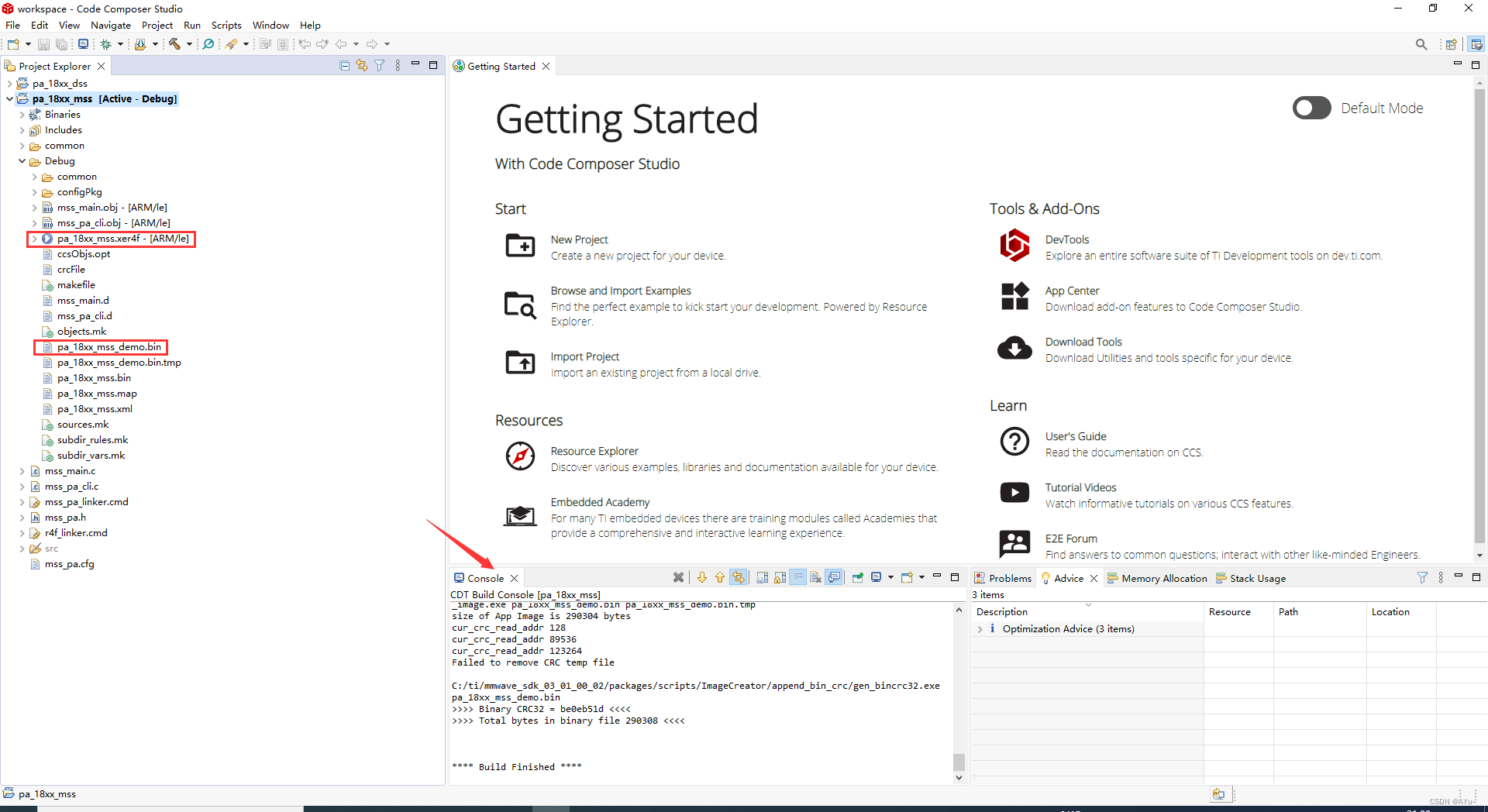
Task: Open the Open Perspective icon at top right
Action: point(1452,44)
